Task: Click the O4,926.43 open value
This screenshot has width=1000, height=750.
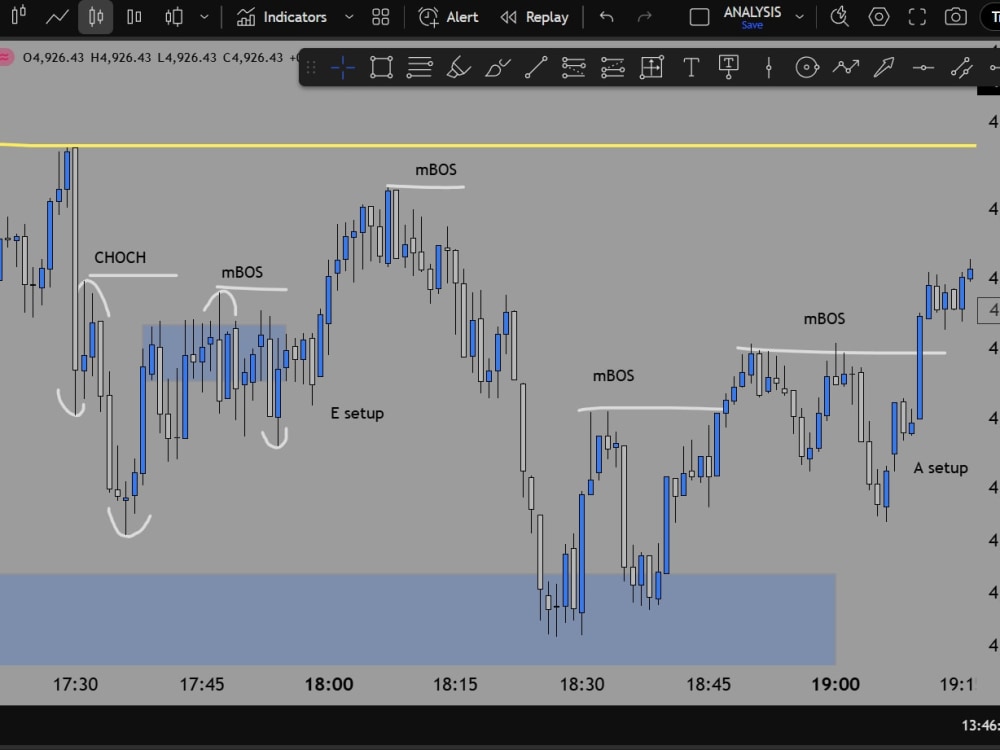Action: 53,57
